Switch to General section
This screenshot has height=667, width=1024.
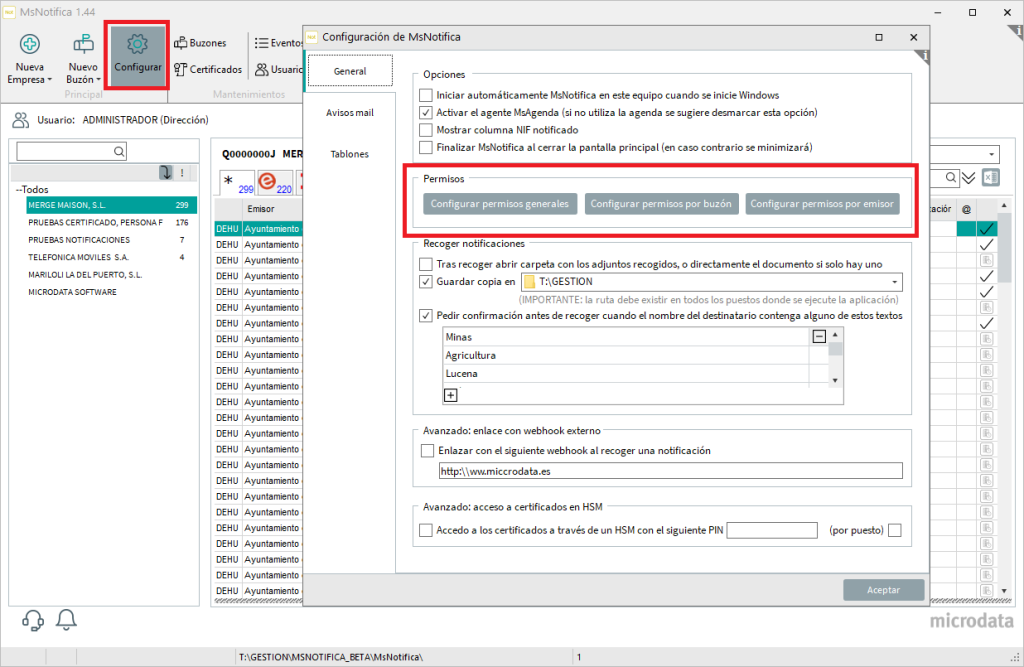click(350, 71)
